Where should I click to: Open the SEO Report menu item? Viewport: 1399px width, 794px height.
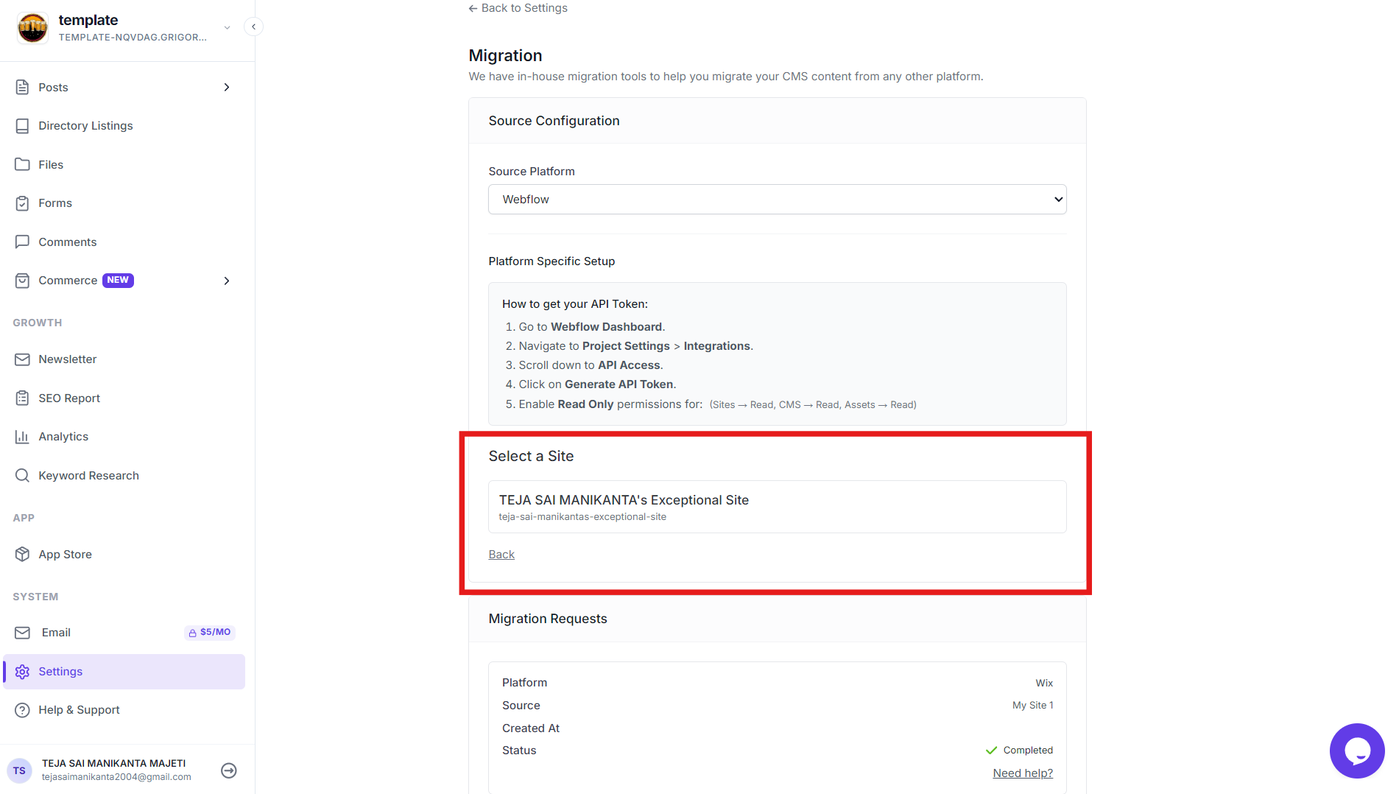point(124,398)
